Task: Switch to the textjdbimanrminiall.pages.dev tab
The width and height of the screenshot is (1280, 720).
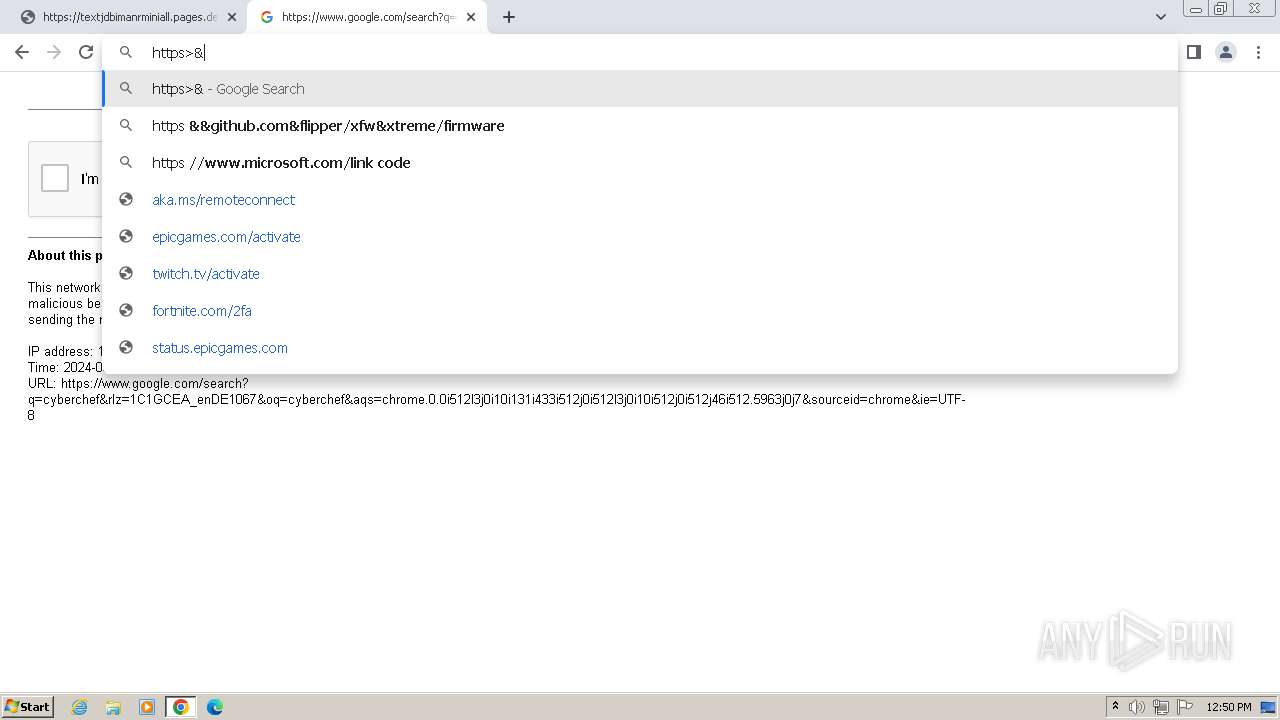Action: point(128,17)
